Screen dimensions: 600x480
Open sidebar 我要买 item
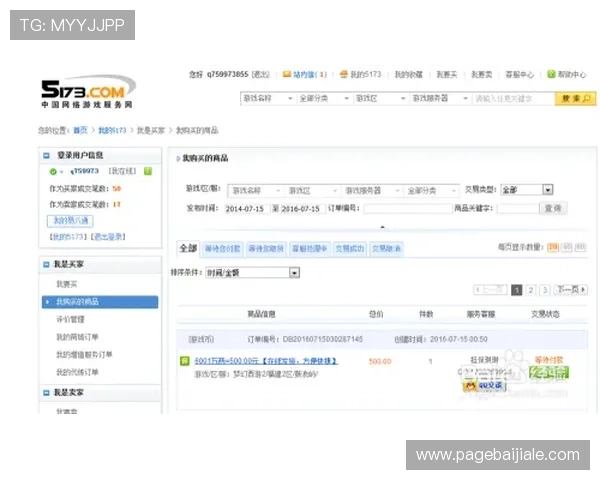point(67,284)
